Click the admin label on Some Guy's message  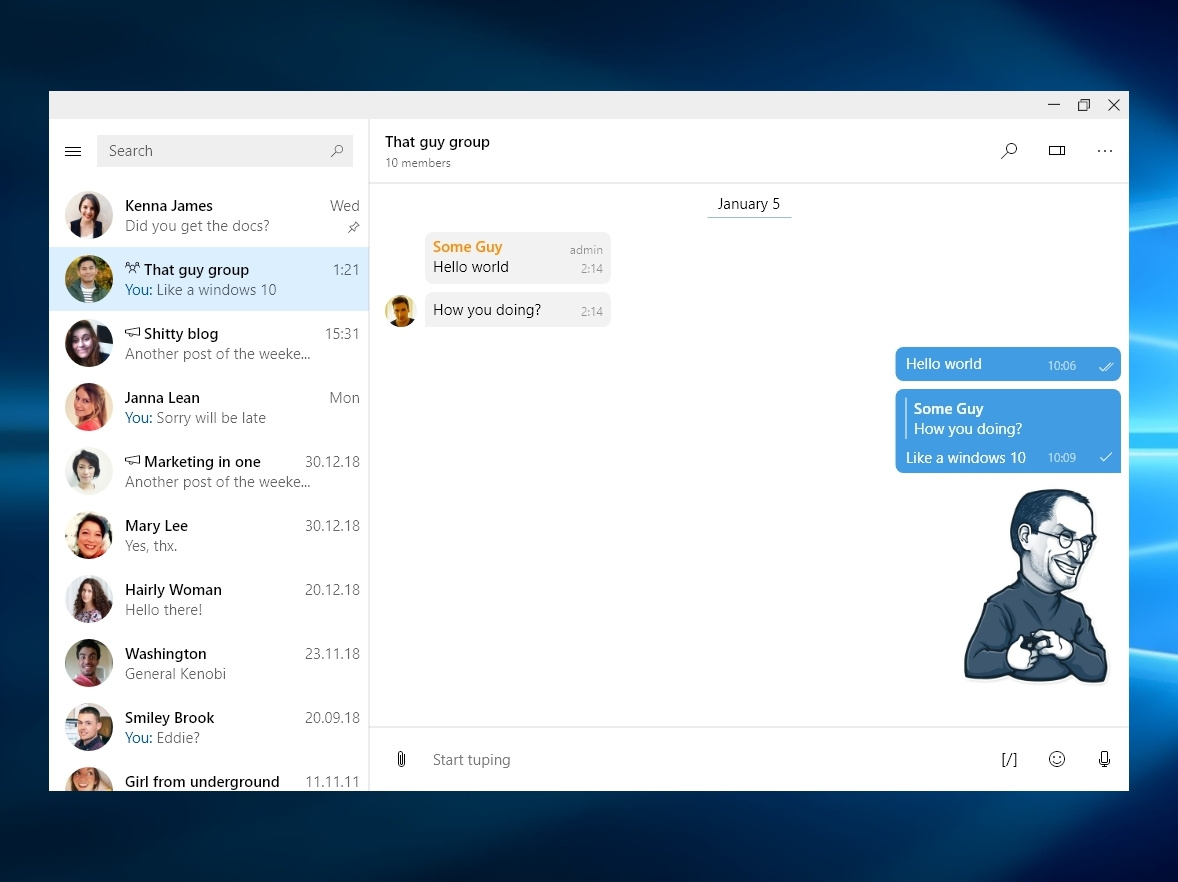point(586,249)
